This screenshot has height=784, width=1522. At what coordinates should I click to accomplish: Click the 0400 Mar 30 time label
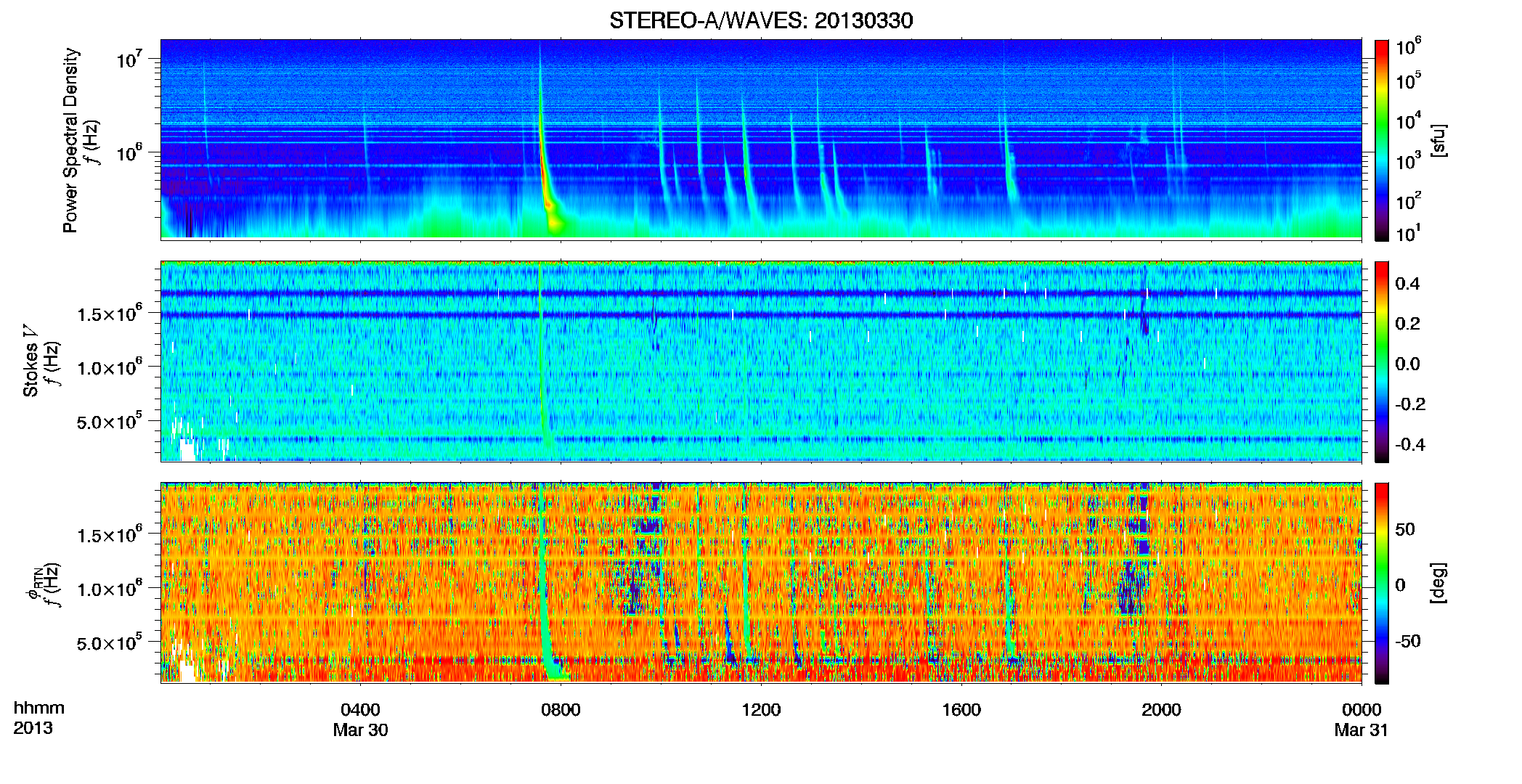tap(360, 719)
